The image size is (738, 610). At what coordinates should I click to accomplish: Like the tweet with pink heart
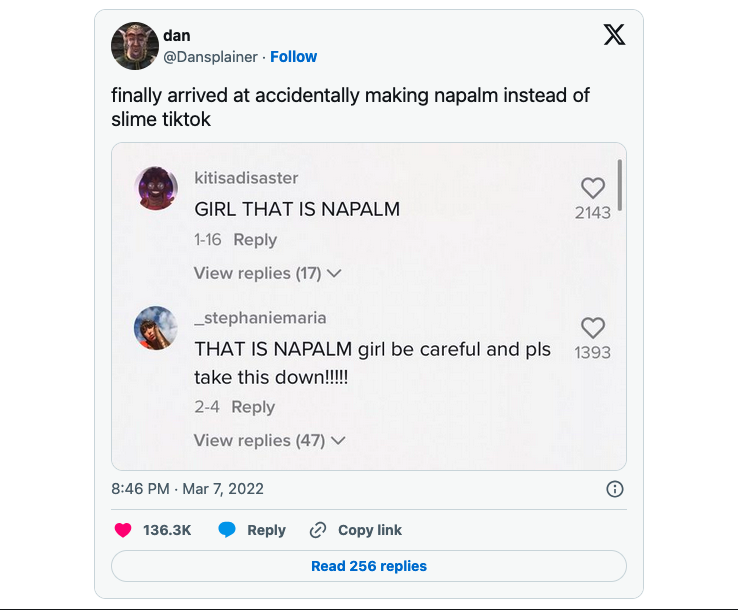123,530
